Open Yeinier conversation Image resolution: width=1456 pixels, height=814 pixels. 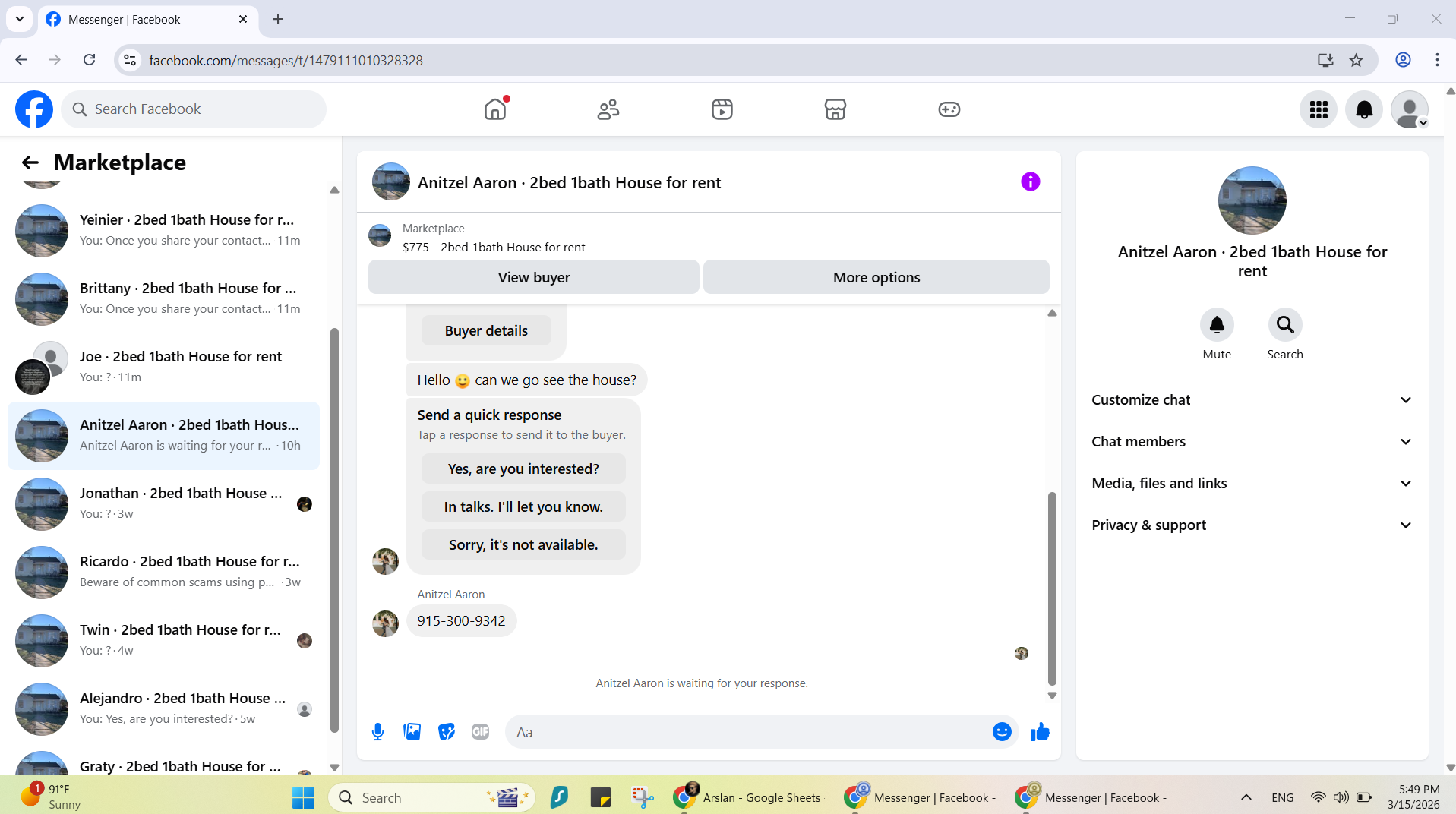coord(163,231)
